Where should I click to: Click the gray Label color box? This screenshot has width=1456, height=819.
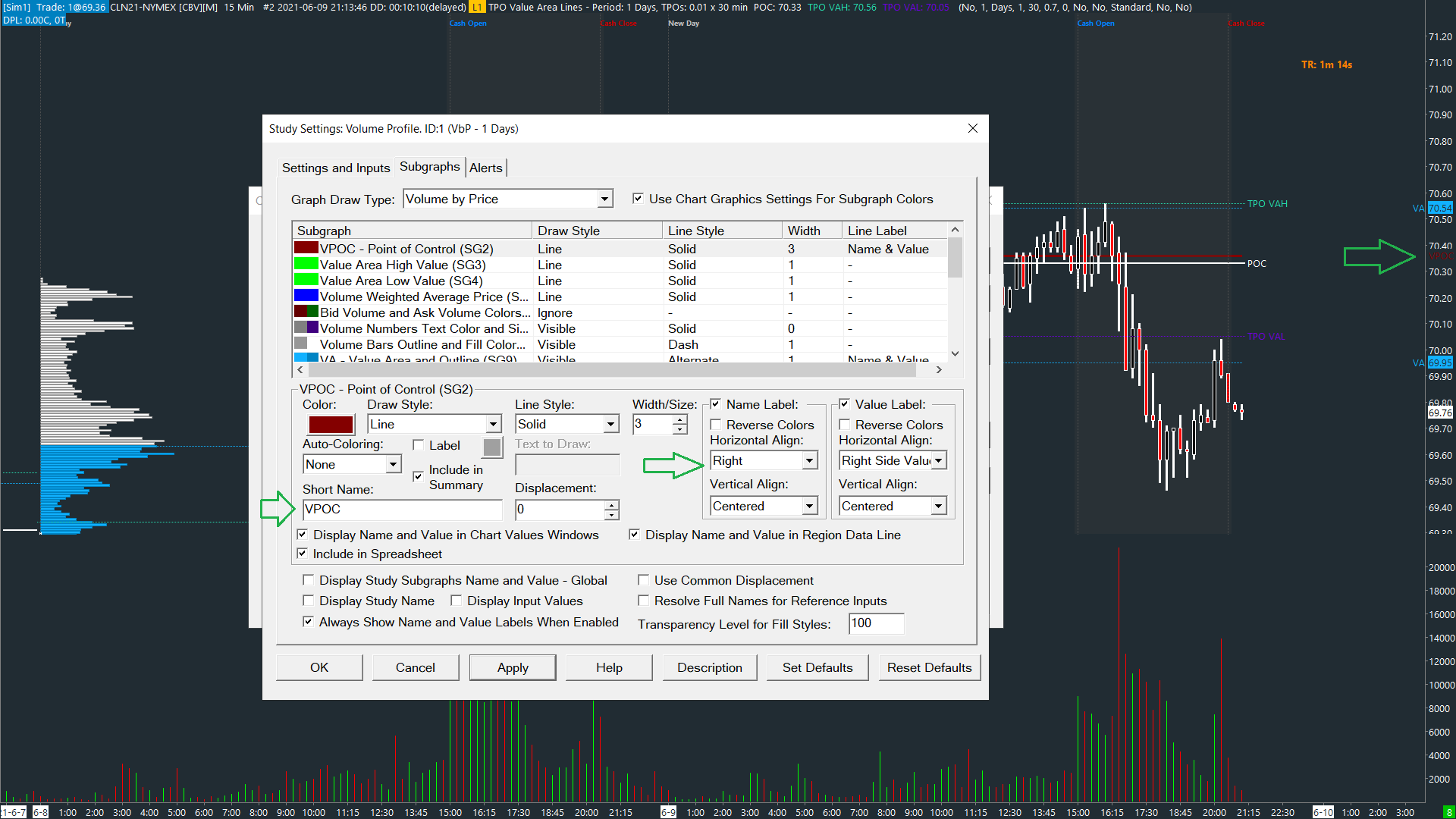(x=492, y=447)
